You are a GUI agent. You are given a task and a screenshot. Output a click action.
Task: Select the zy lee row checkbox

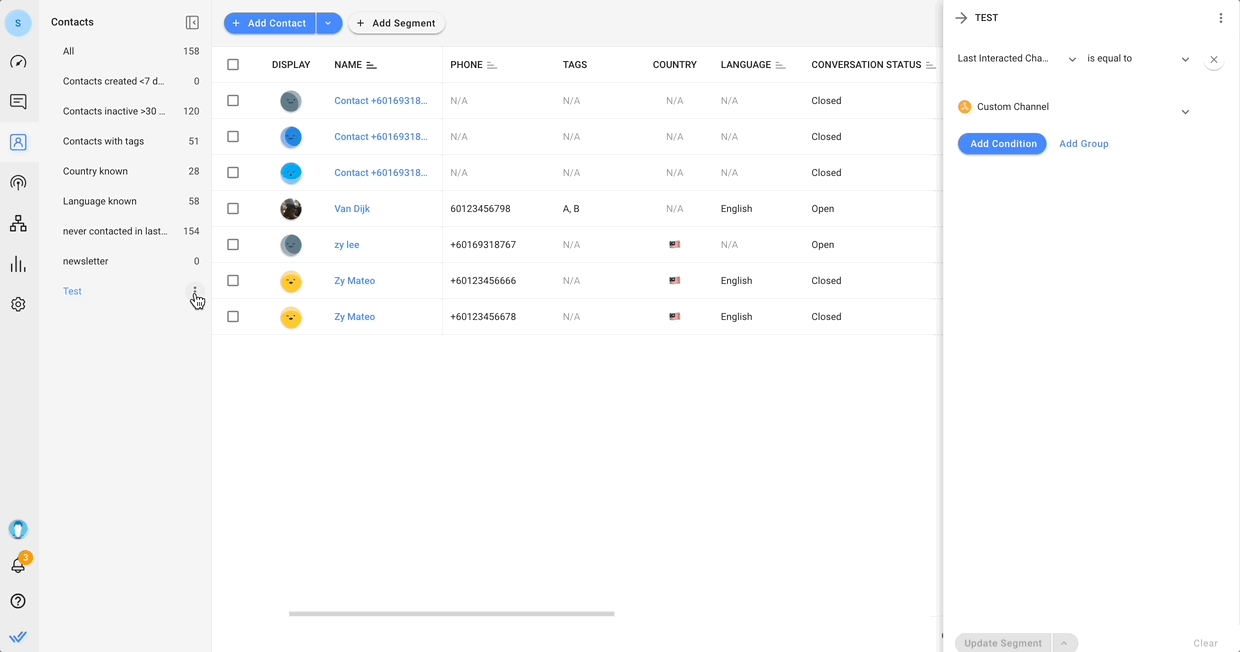[x=233, y=245]
